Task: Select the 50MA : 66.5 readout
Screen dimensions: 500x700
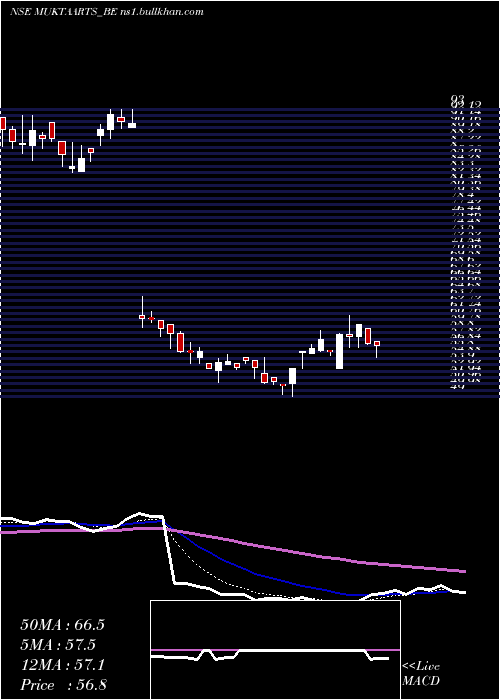Action: (62, 625)
